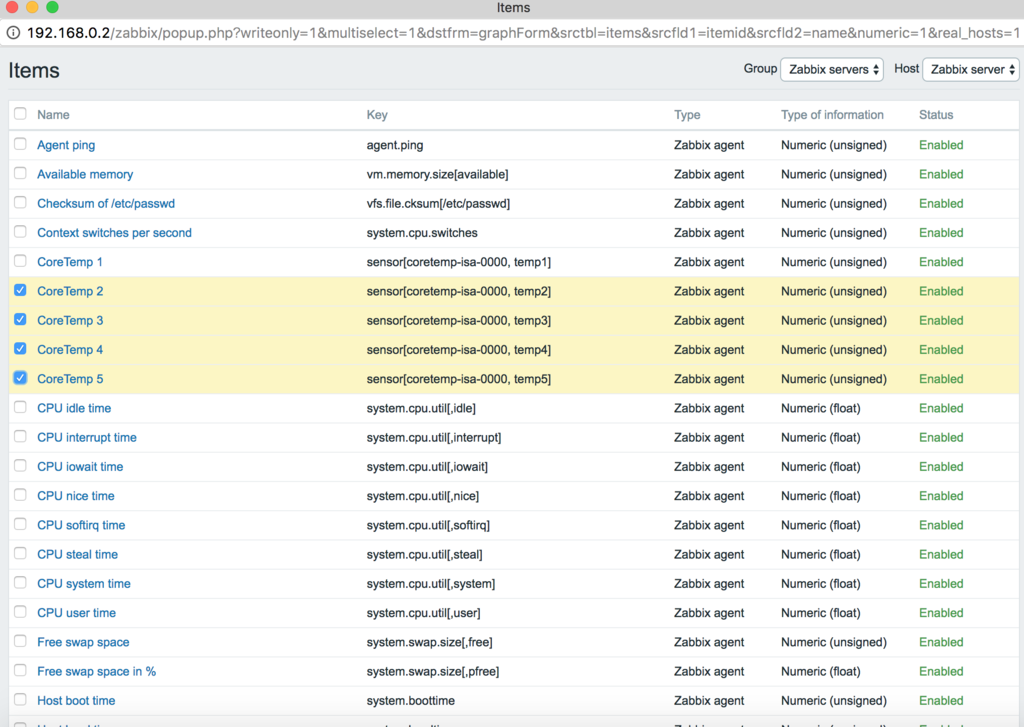Screen dimensions: 1024x727
Task: Open the Group dropdown showing Zabbix servers
Action: [x=832, y=69]
